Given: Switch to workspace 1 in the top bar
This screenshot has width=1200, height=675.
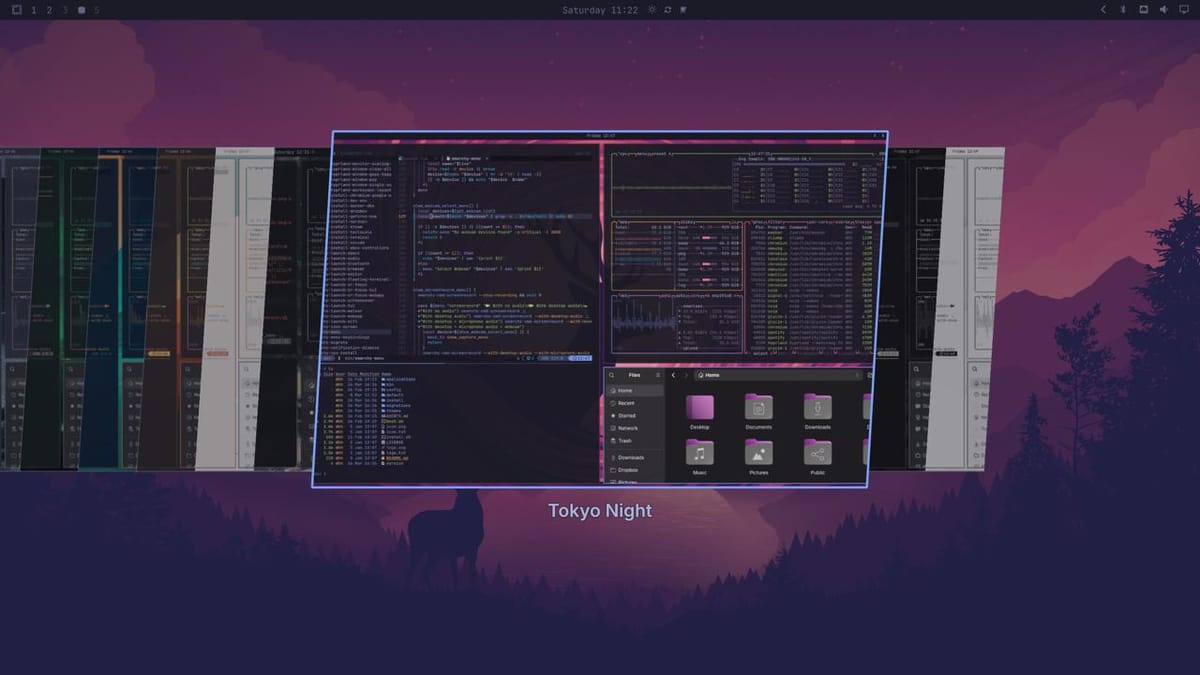Looking at the screenshot, I should (33, 10).
